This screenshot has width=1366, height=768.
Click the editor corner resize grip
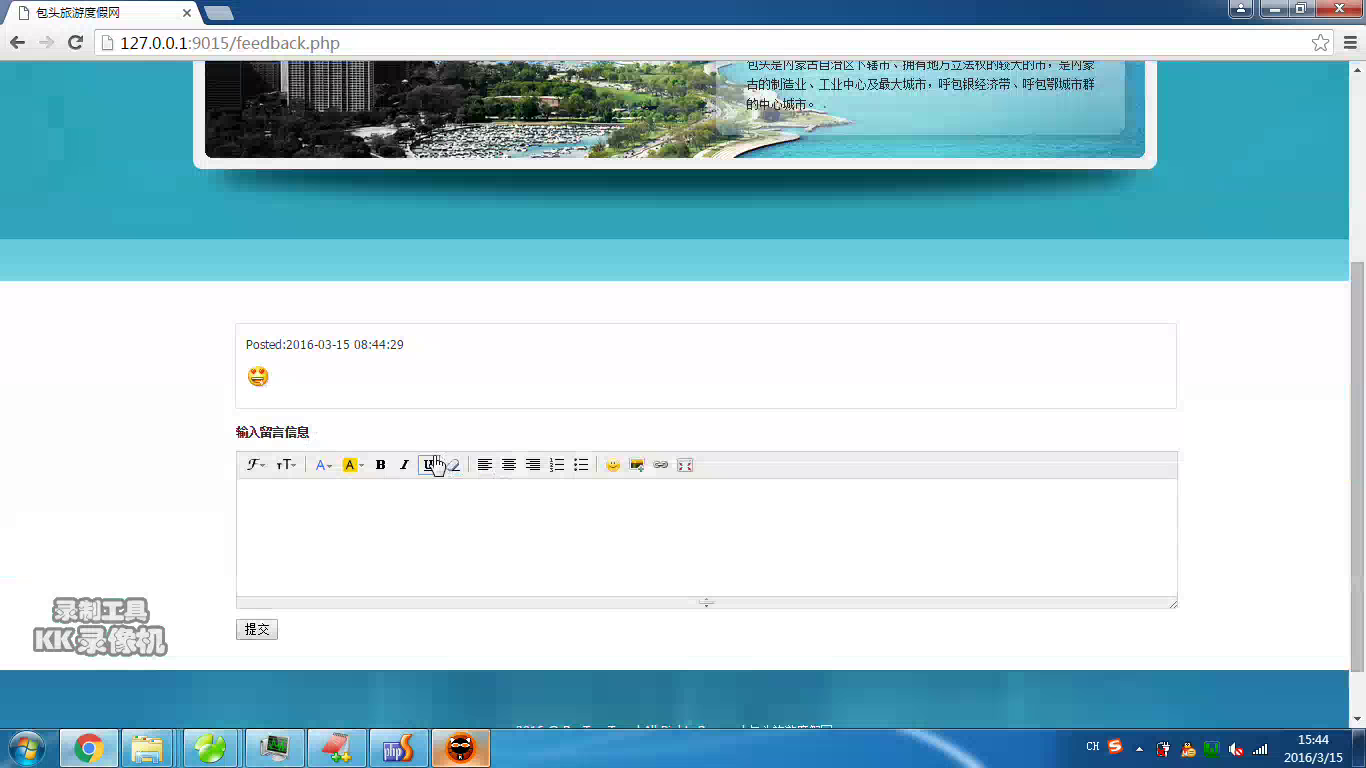[x=1172, y=602]
